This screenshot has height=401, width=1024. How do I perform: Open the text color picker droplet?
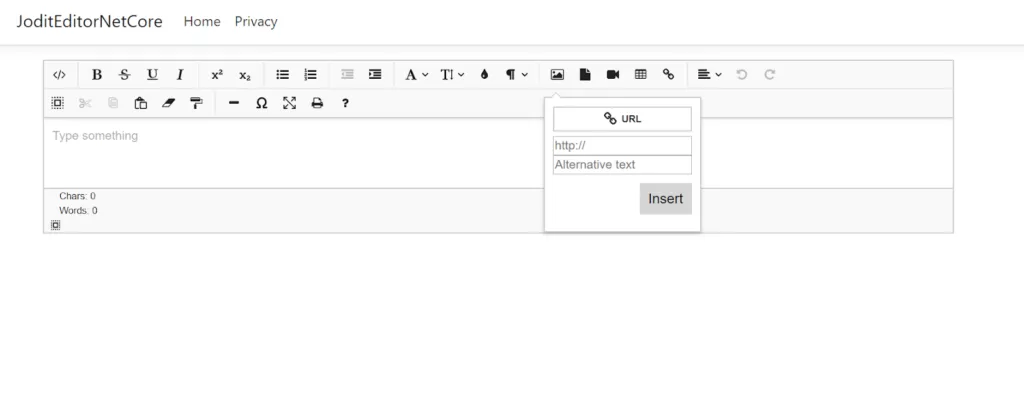[x=485, y=75]
